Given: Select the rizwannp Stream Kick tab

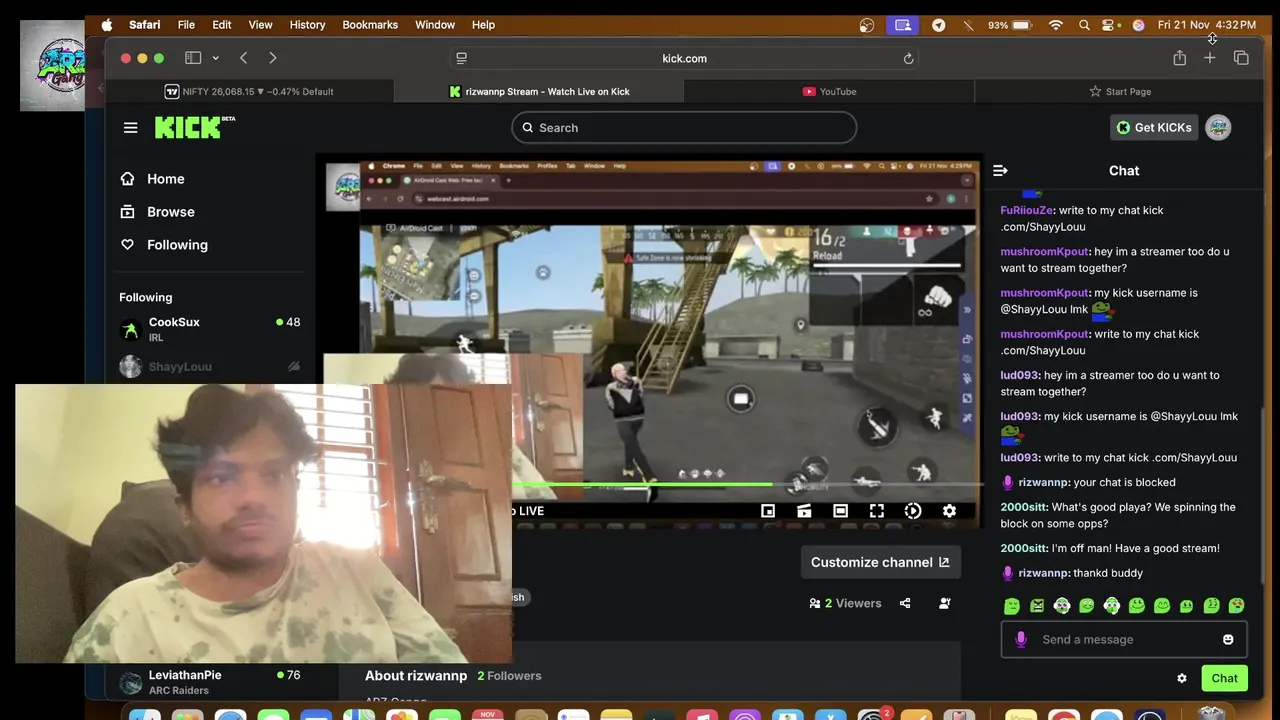Looking at the screenshot, I should point(539,91).
